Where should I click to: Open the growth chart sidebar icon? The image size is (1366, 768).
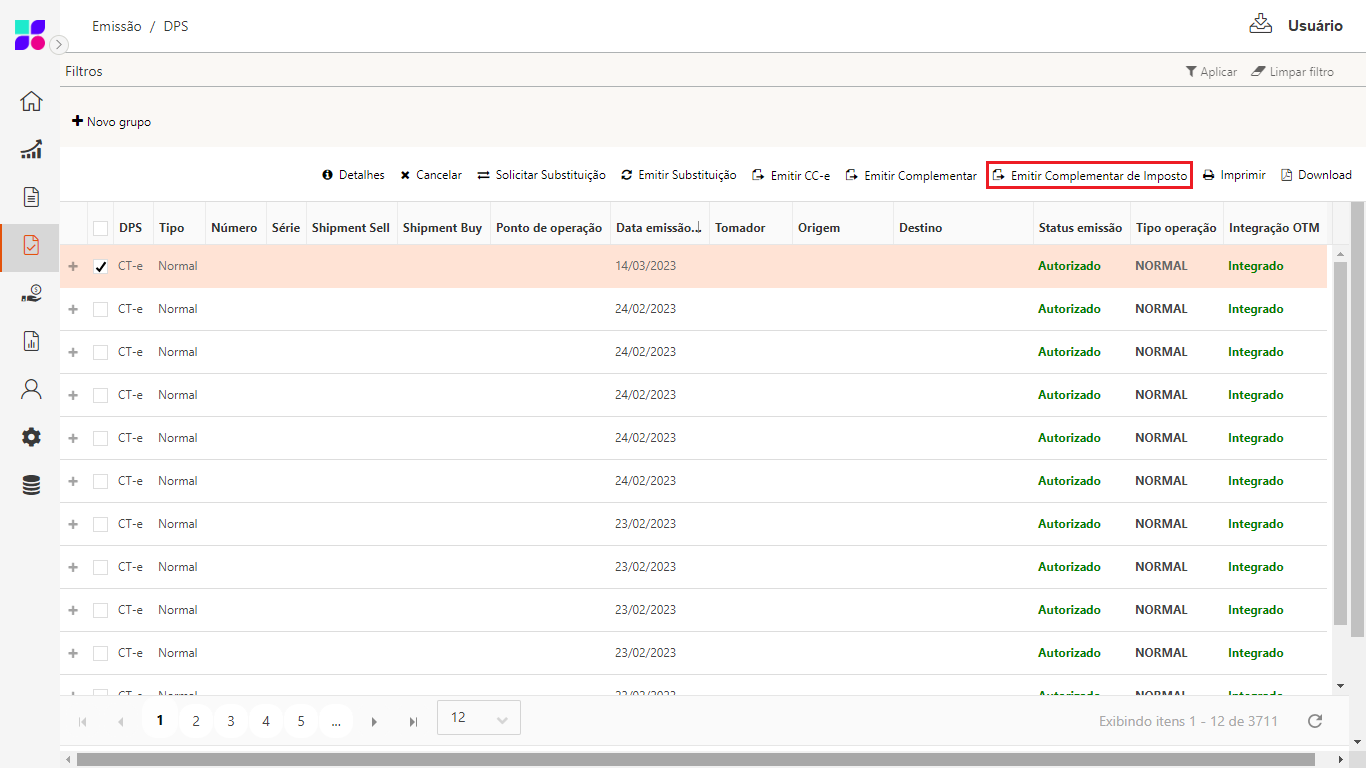(x=31, y=149)
